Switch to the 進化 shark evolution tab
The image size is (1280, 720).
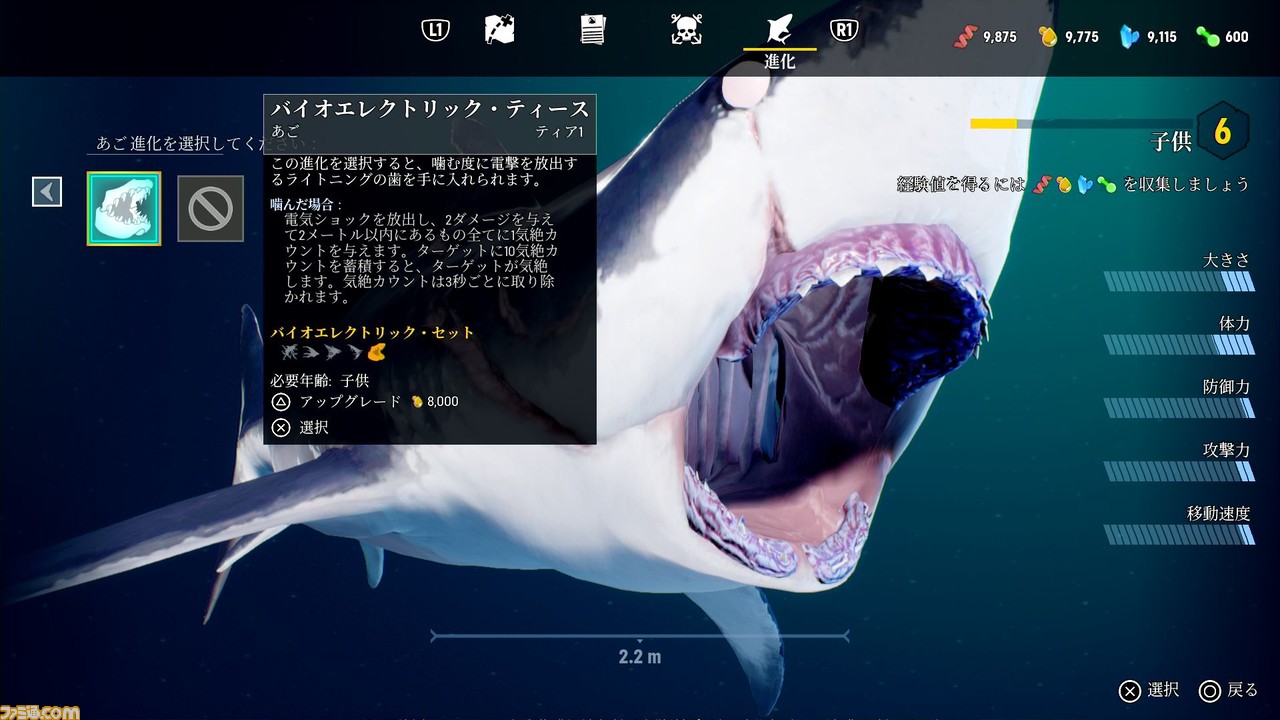[x=779, y=38]
